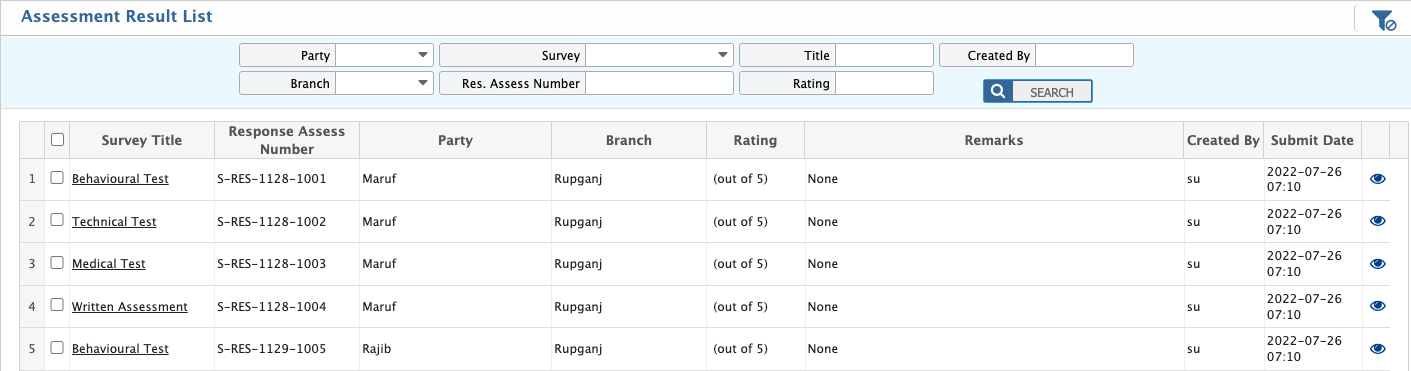Focus the Res. Assess Number input
This screenshot has width=1411, height=371.
[x=659, y=83]
